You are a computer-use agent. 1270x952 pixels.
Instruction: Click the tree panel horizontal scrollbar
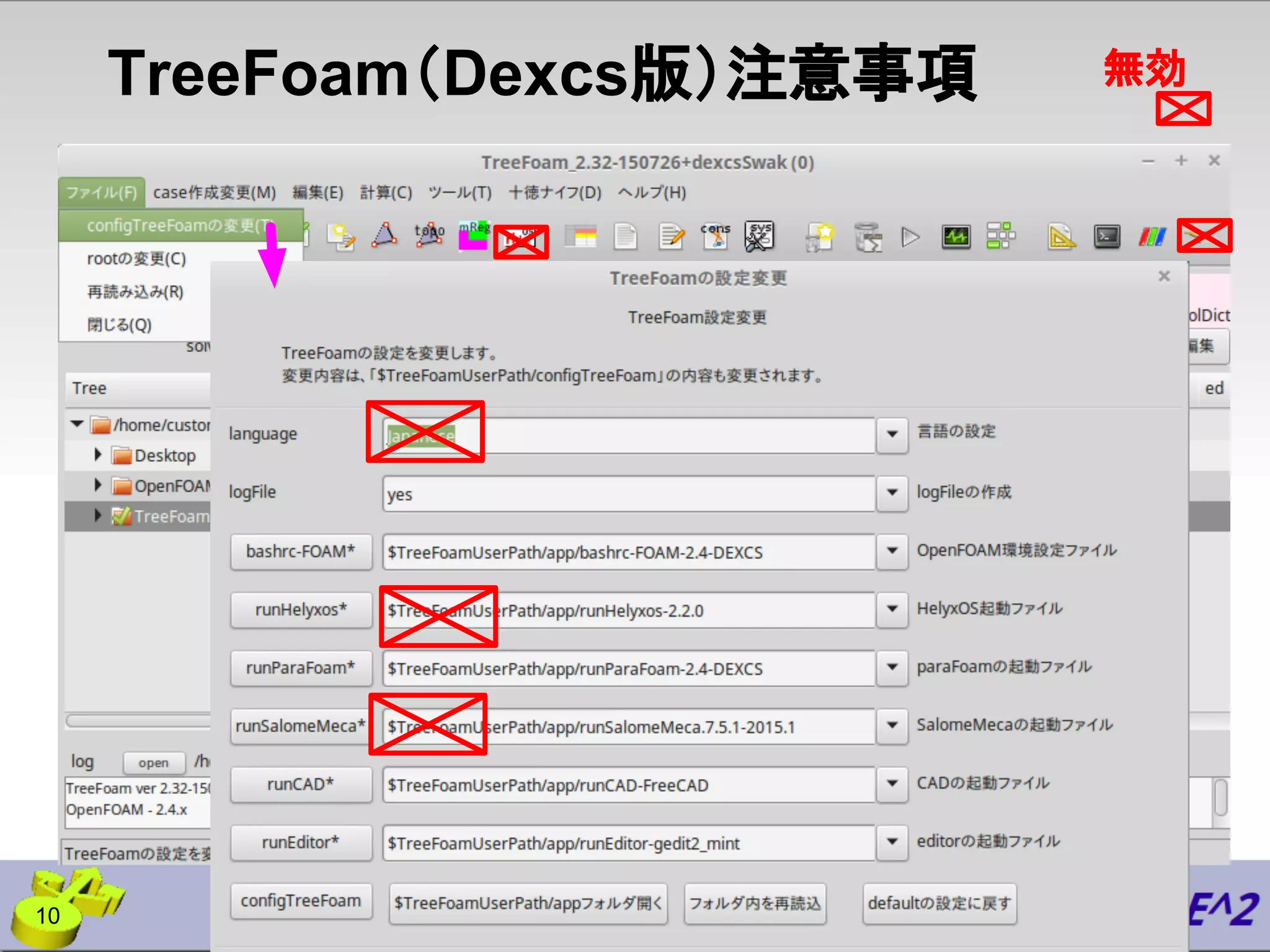click(x=138, y=720)
